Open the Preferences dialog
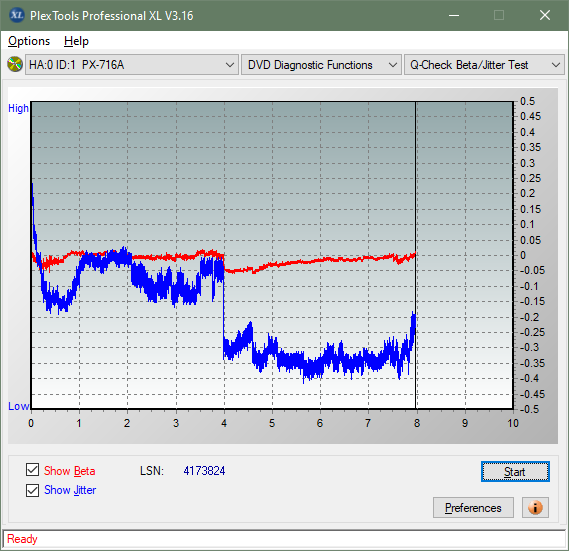Viewport: 569px width, 551px height. click(x=473, y=507)
